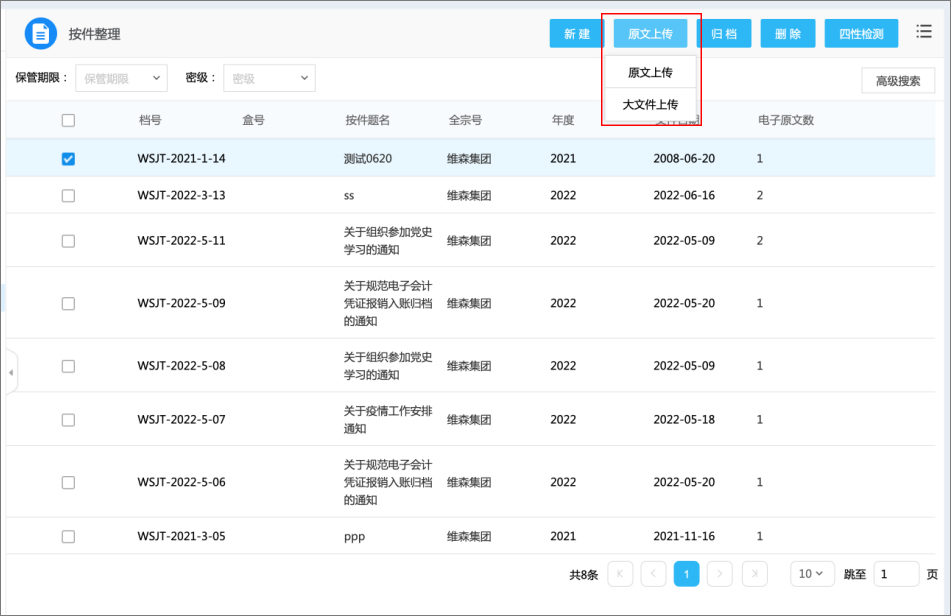Viewport: 951px width, 616px height.
Task: Go to next page arrow
Action: coord(719,574)
